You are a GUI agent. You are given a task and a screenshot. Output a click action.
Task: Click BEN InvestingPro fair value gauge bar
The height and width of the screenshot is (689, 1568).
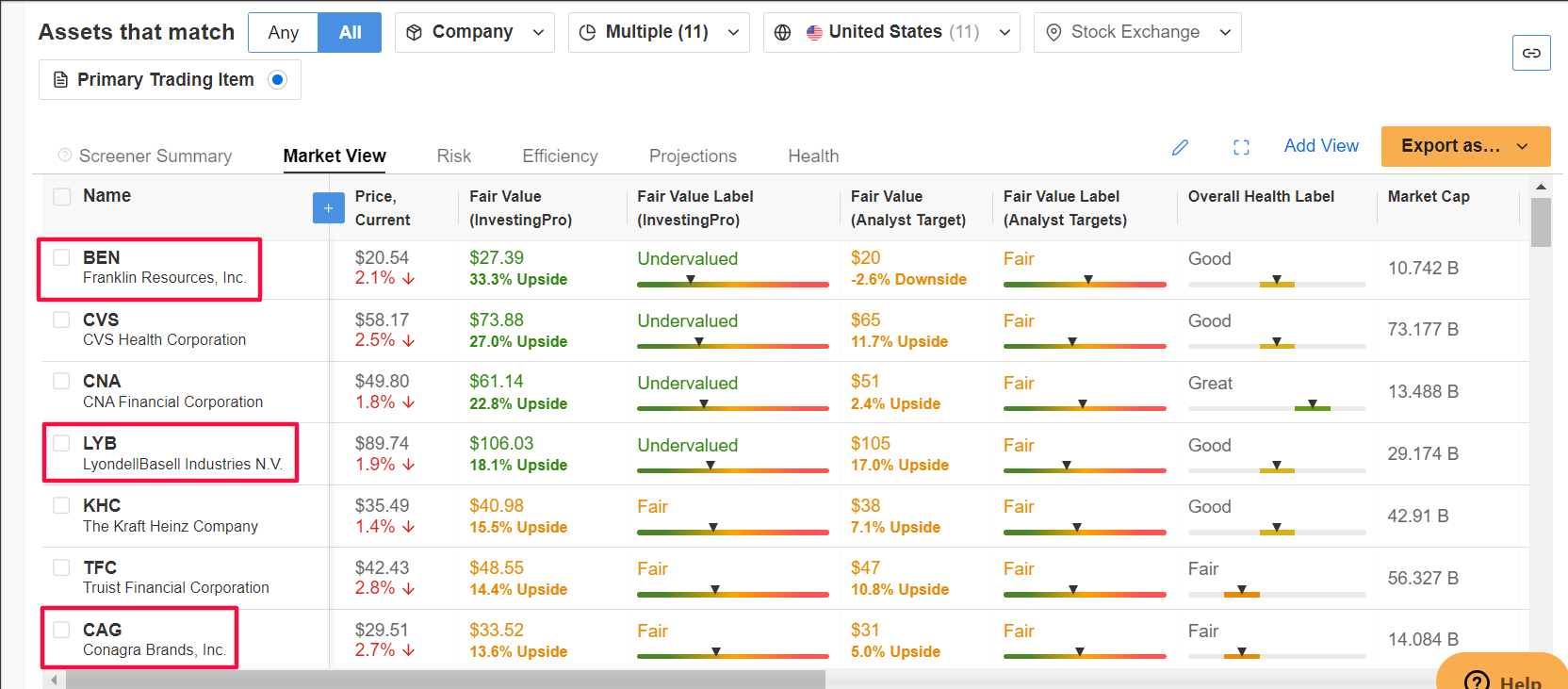coord(732,283)
